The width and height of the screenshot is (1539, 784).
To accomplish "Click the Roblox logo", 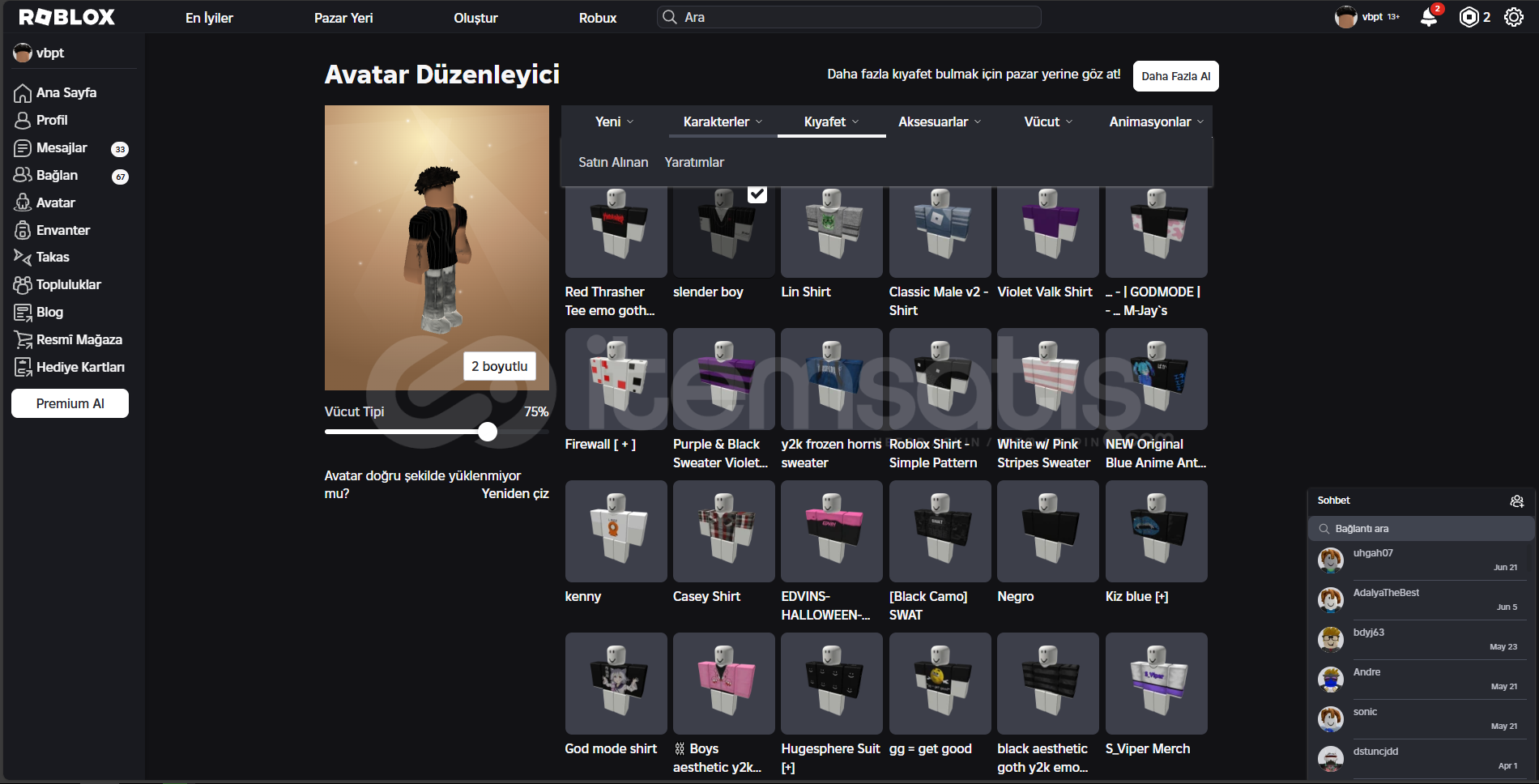I will (66, 17).
